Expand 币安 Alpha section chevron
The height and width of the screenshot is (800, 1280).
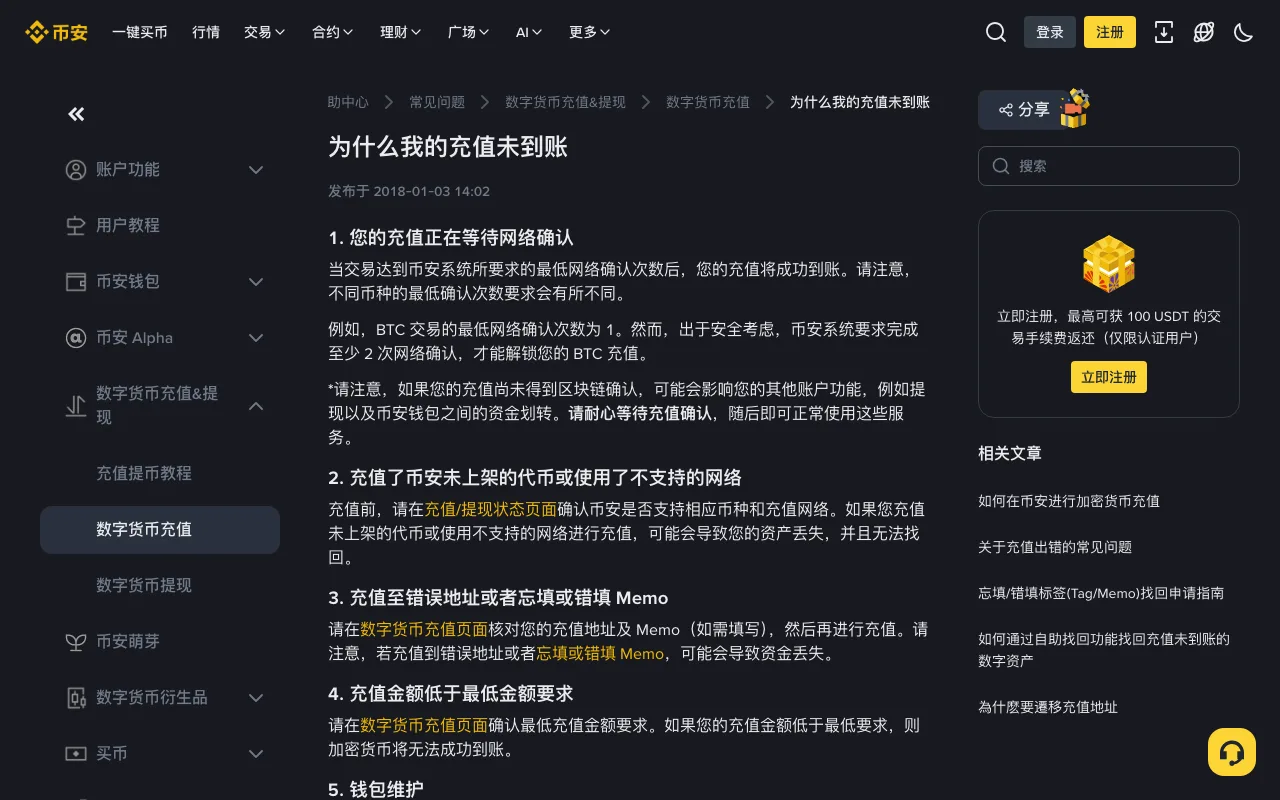tap(256, 338)
